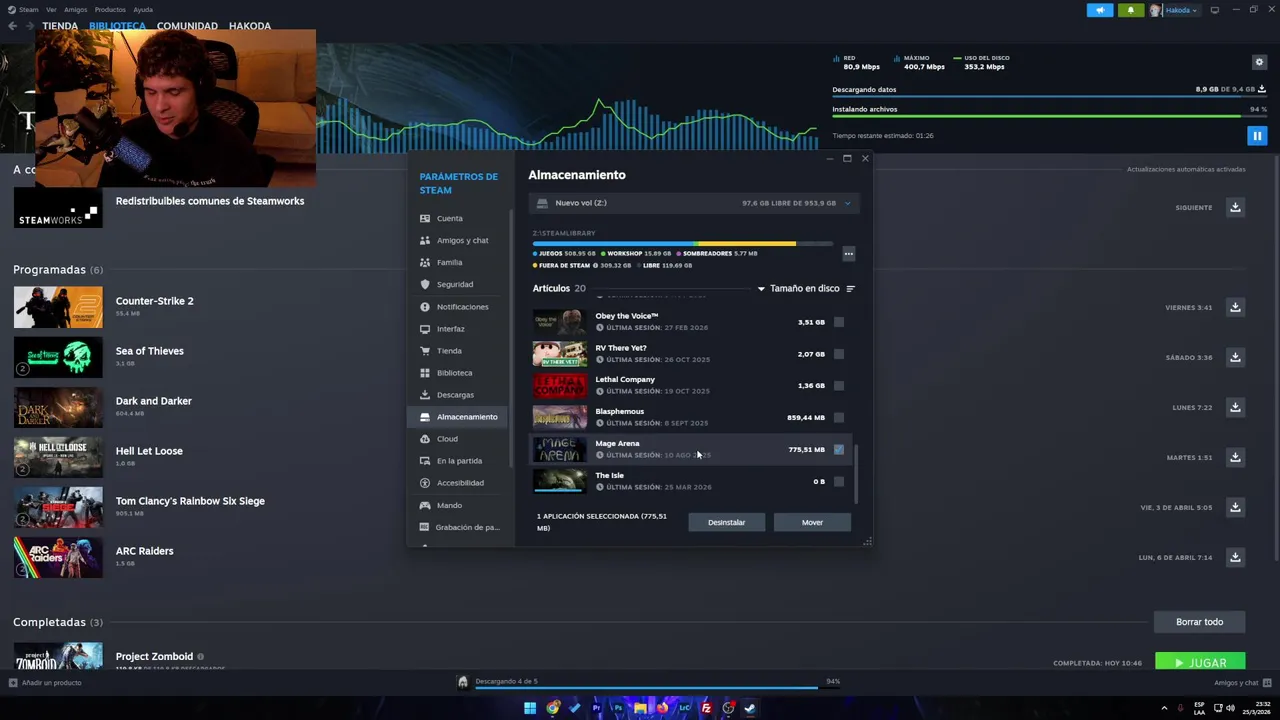The width and height of the screenshot is (1280, 720).
Task: Toggle sort order icon beside Tamaño en disco
Action: click(850, 289)
